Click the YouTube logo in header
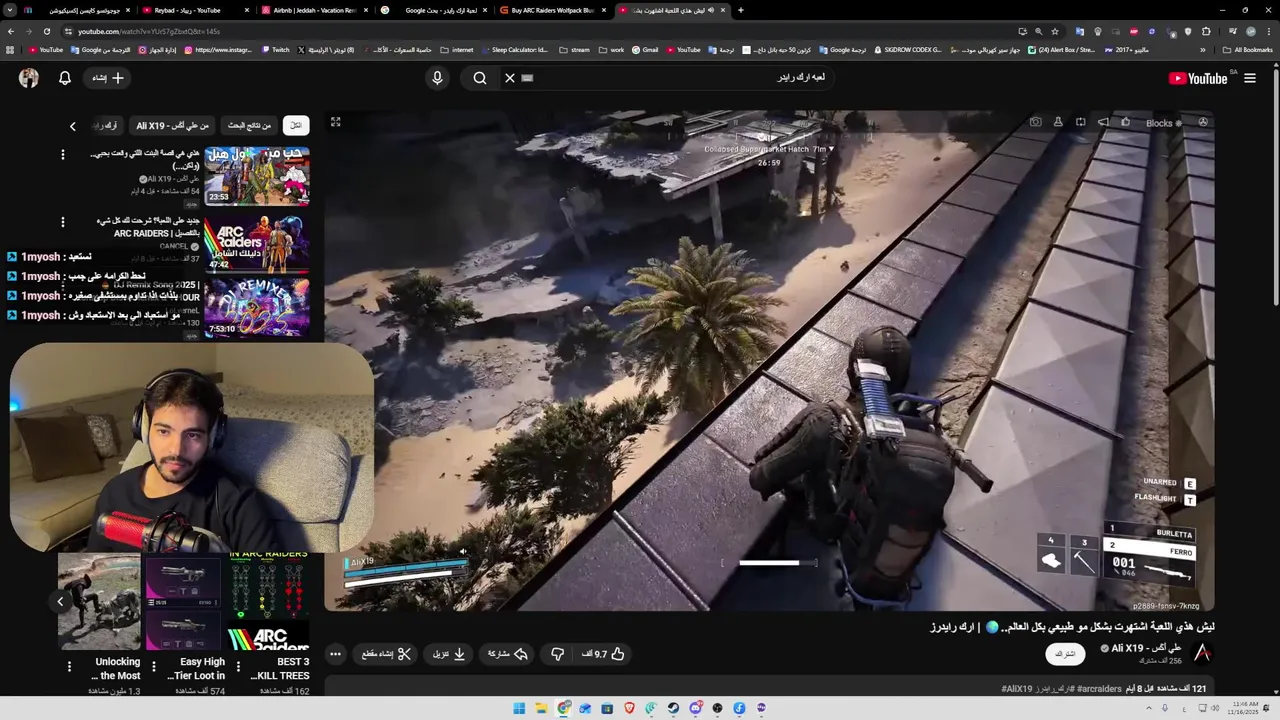 (x=1198, y=78)
